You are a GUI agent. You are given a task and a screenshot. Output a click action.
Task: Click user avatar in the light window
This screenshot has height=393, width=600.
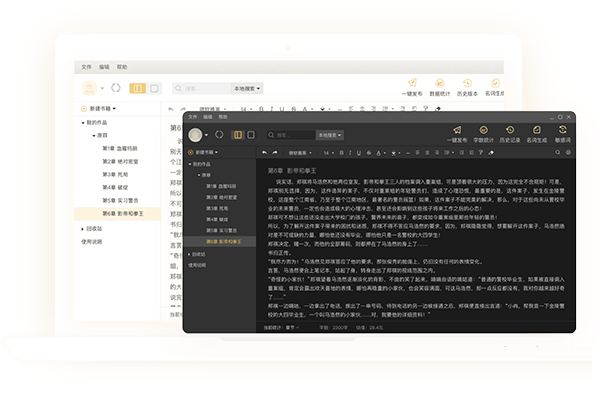point(90,88)
